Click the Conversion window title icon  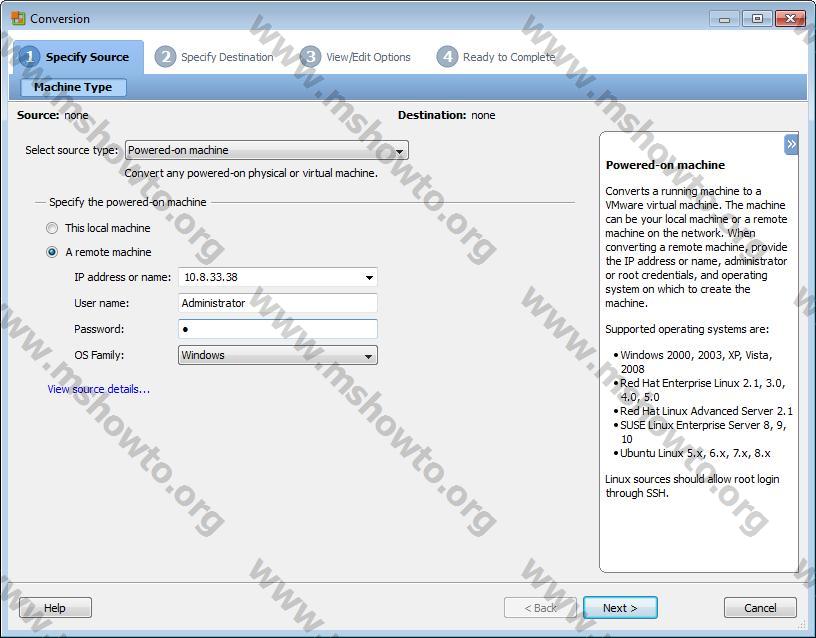coord(18,18)
